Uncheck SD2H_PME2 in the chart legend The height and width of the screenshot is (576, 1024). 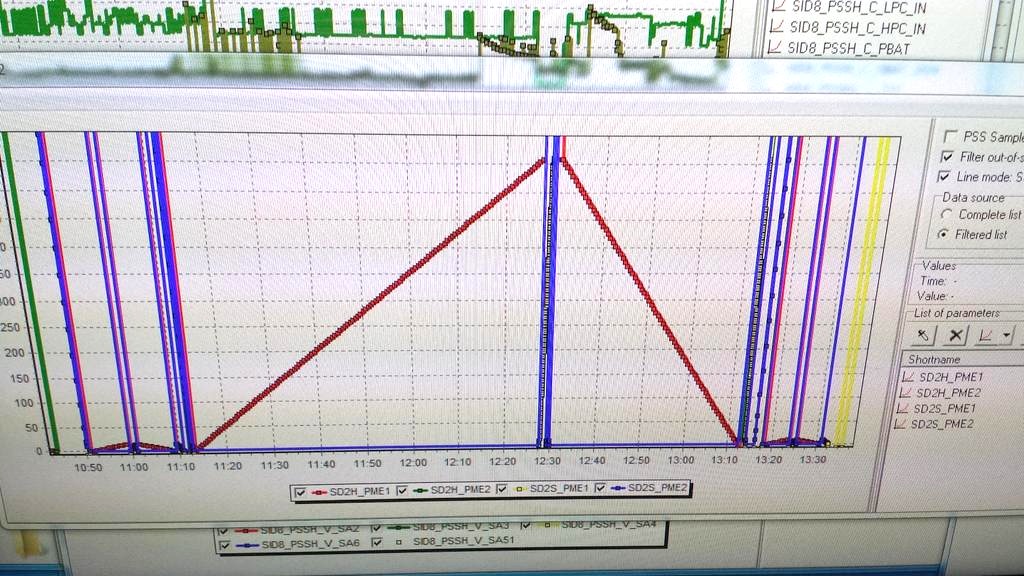pyautogui.click(x=402, y=490)
